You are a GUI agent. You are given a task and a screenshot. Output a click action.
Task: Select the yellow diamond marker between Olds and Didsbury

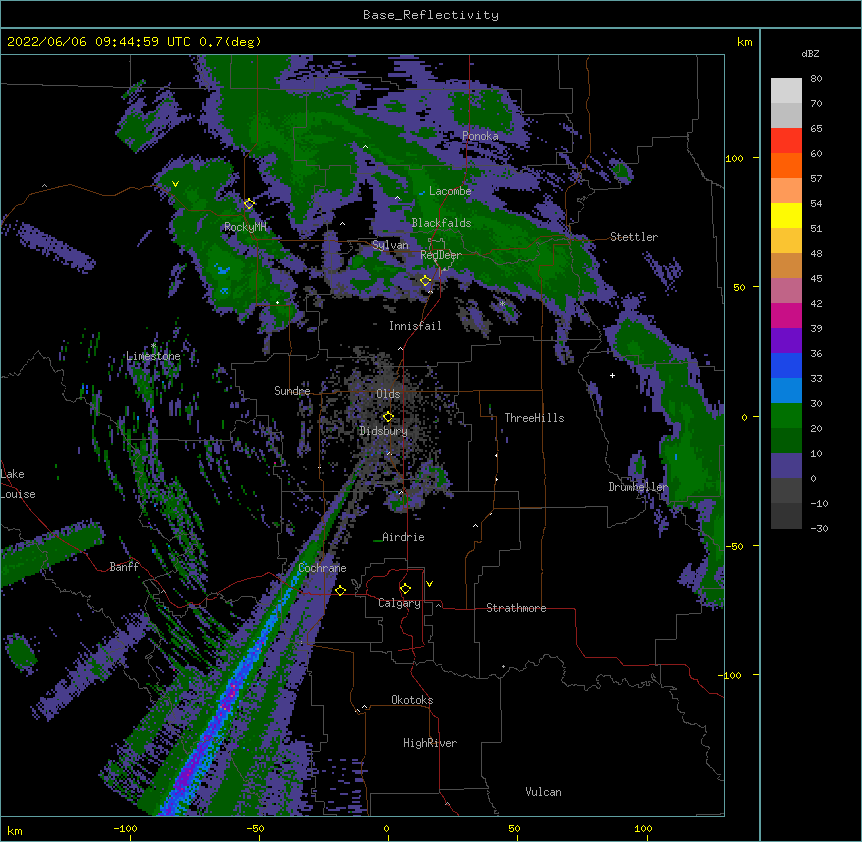[x=388, y=417]
